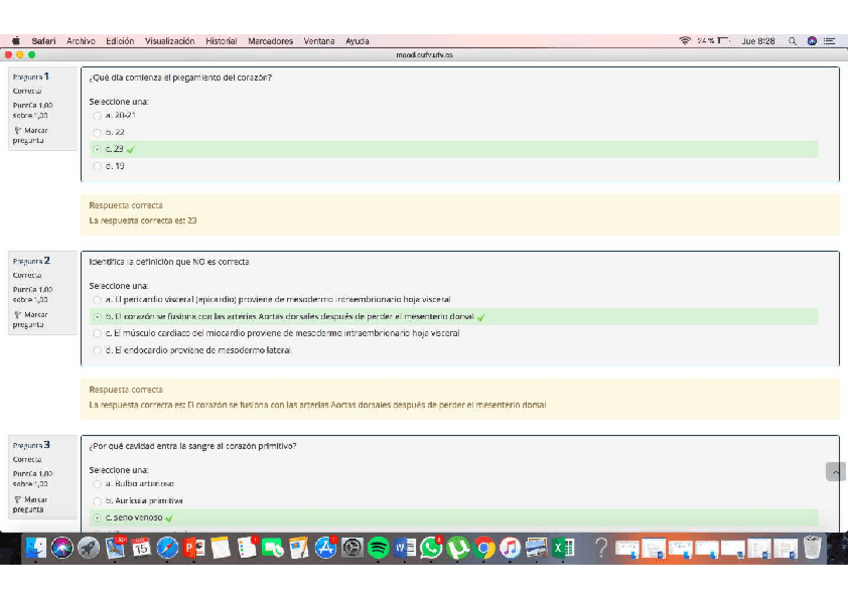Image resolution: width=848 pixels, height=599 pixels.
Task: Open Google Chrome in the dock
Action: (x=484, y=548)
